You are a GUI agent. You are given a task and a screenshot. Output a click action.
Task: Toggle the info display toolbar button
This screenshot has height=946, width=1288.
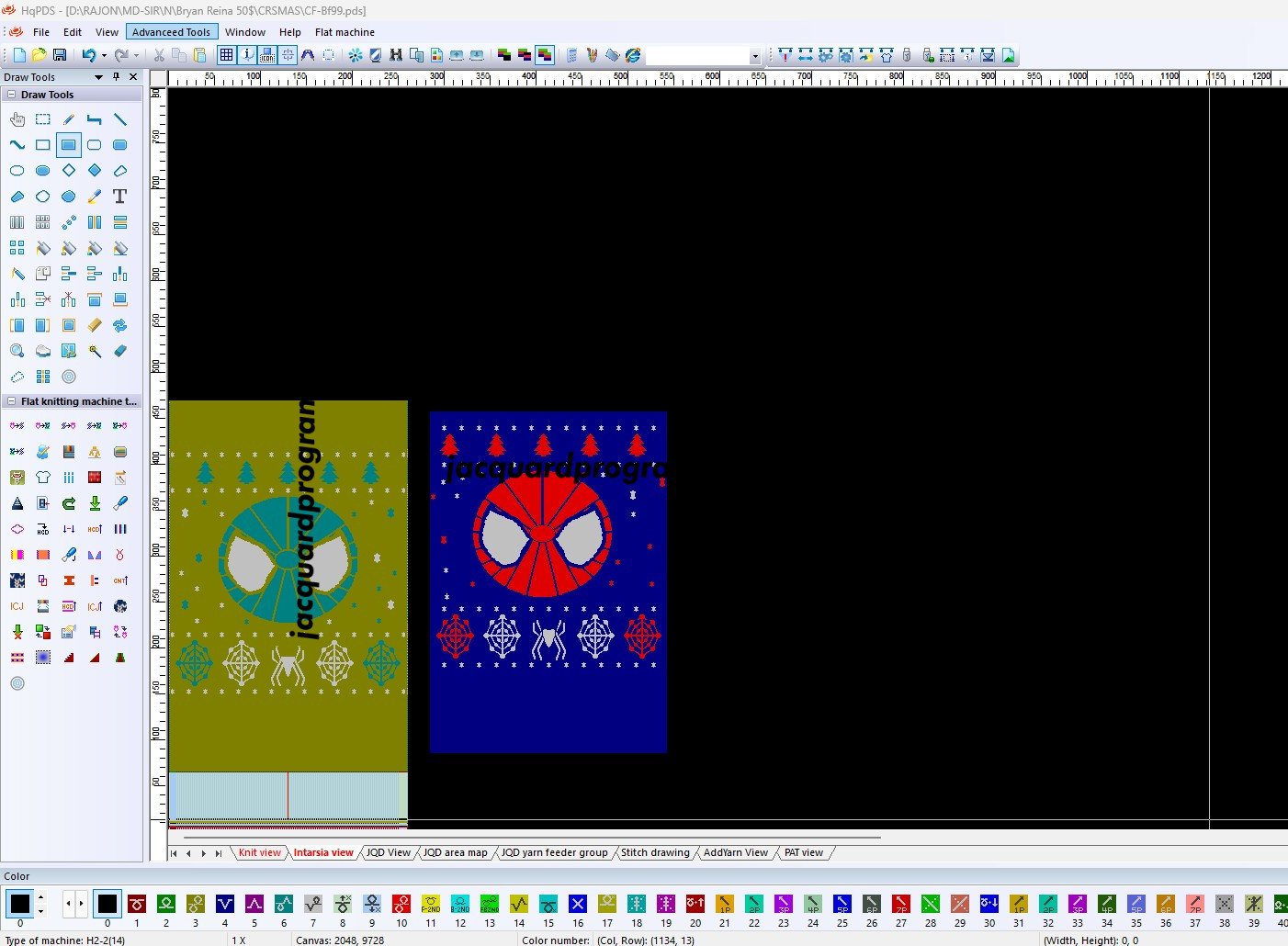click(247, 55)
